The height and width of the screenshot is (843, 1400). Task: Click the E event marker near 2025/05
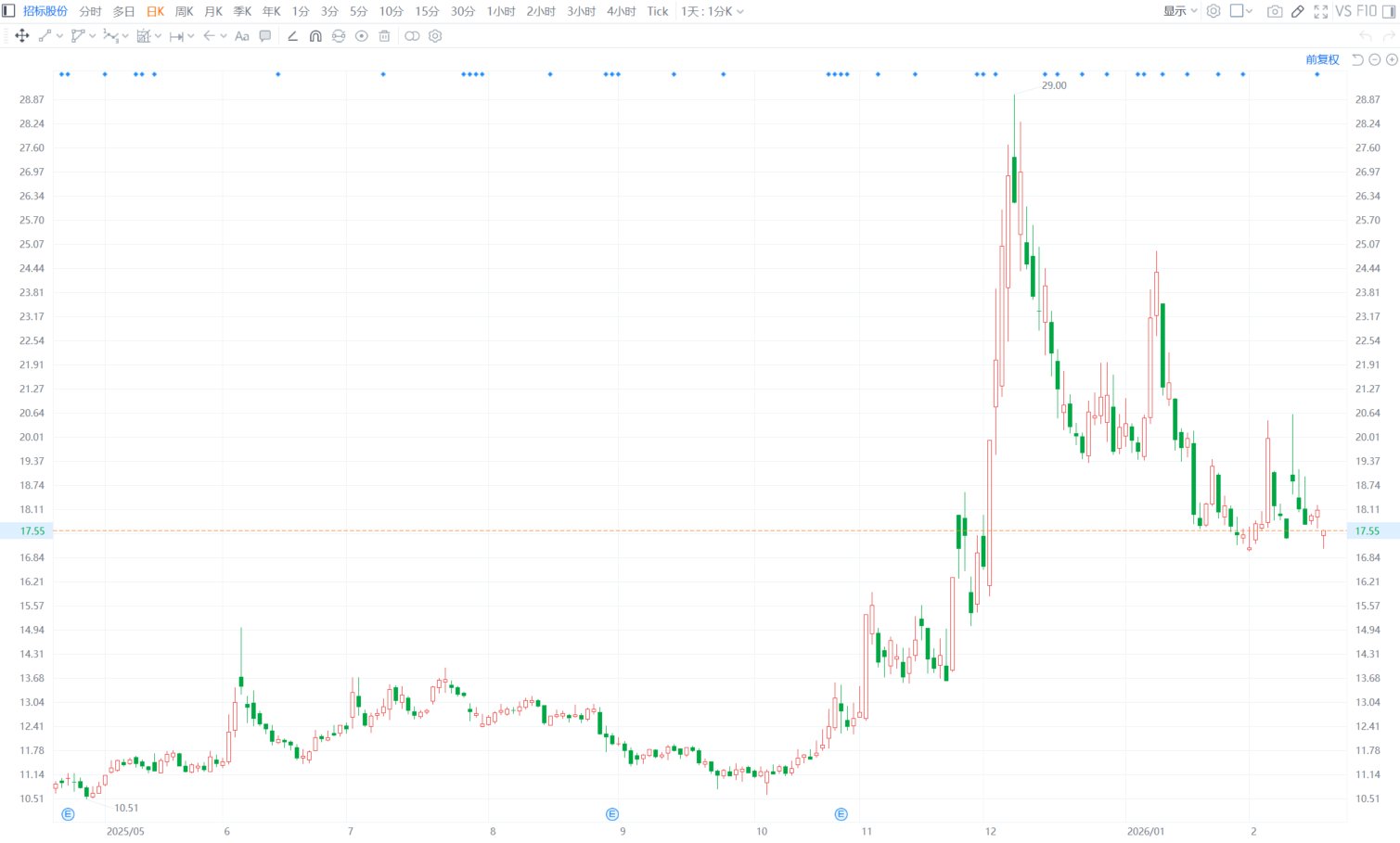[68, 814]
